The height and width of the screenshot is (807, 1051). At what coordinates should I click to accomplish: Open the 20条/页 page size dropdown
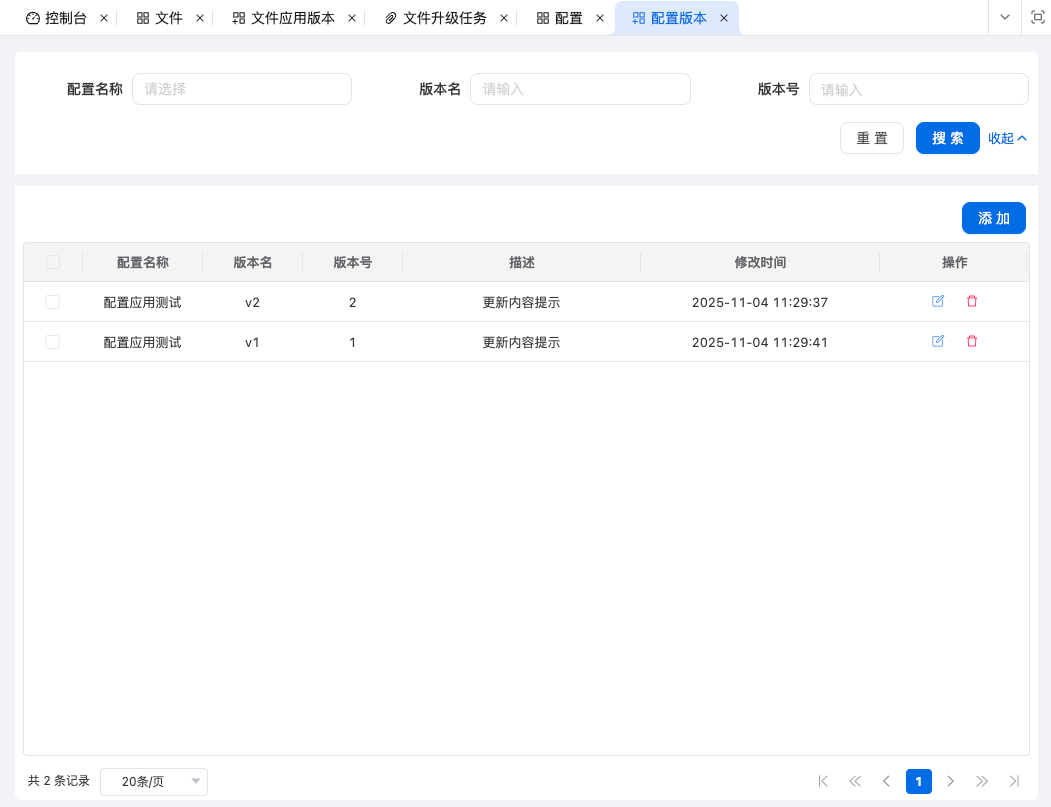point(153,781)
